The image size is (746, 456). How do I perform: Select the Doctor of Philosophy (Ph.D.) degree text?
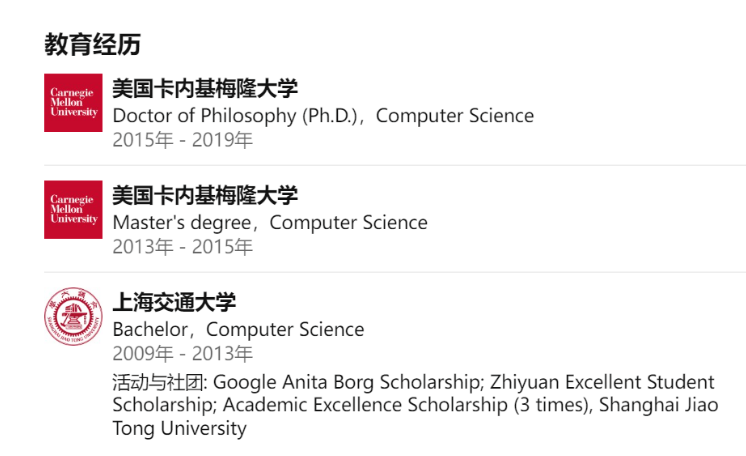coord(235,116)
